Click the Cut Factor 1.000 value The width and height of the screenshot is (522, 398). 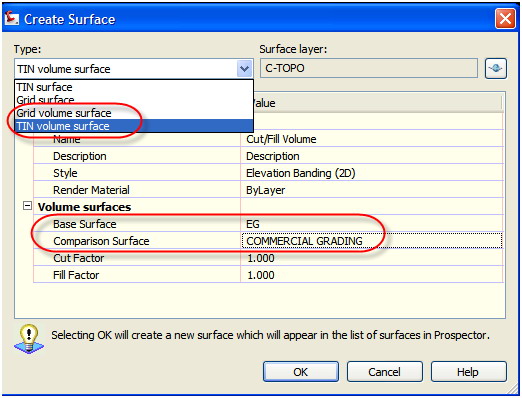tap(372, 258)
